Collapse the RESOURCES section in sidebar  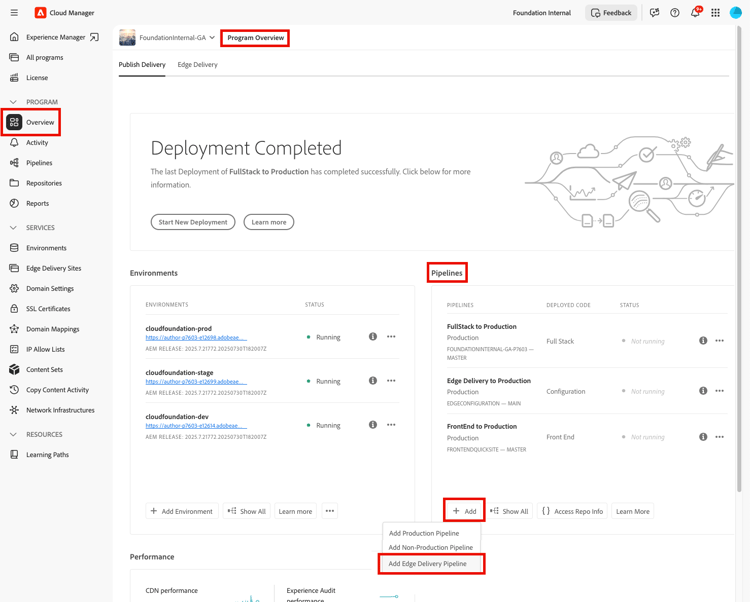tap(13, 435)
